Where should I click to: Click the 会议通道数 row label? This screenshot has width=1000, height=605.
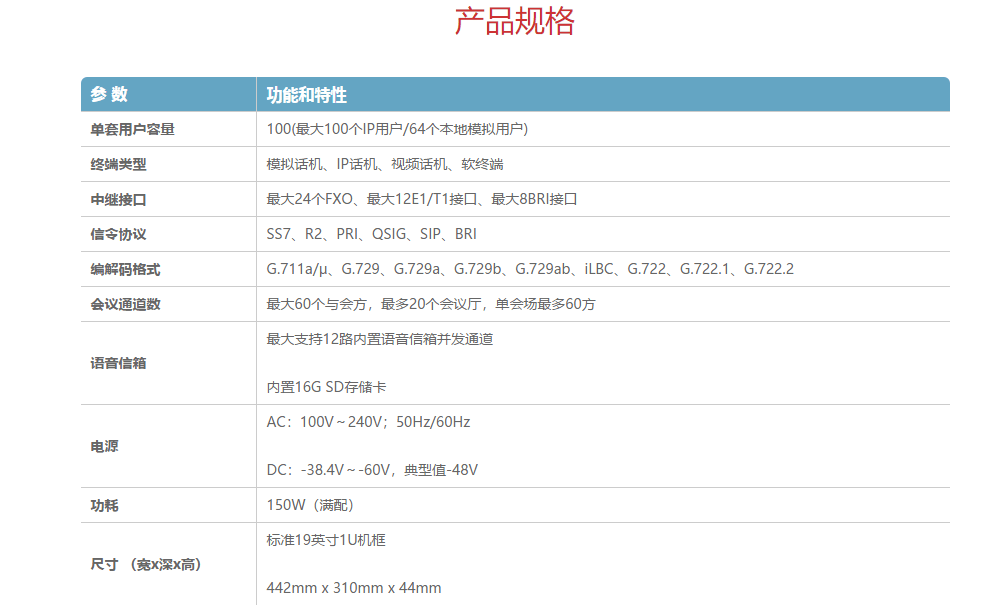point(125,304)
